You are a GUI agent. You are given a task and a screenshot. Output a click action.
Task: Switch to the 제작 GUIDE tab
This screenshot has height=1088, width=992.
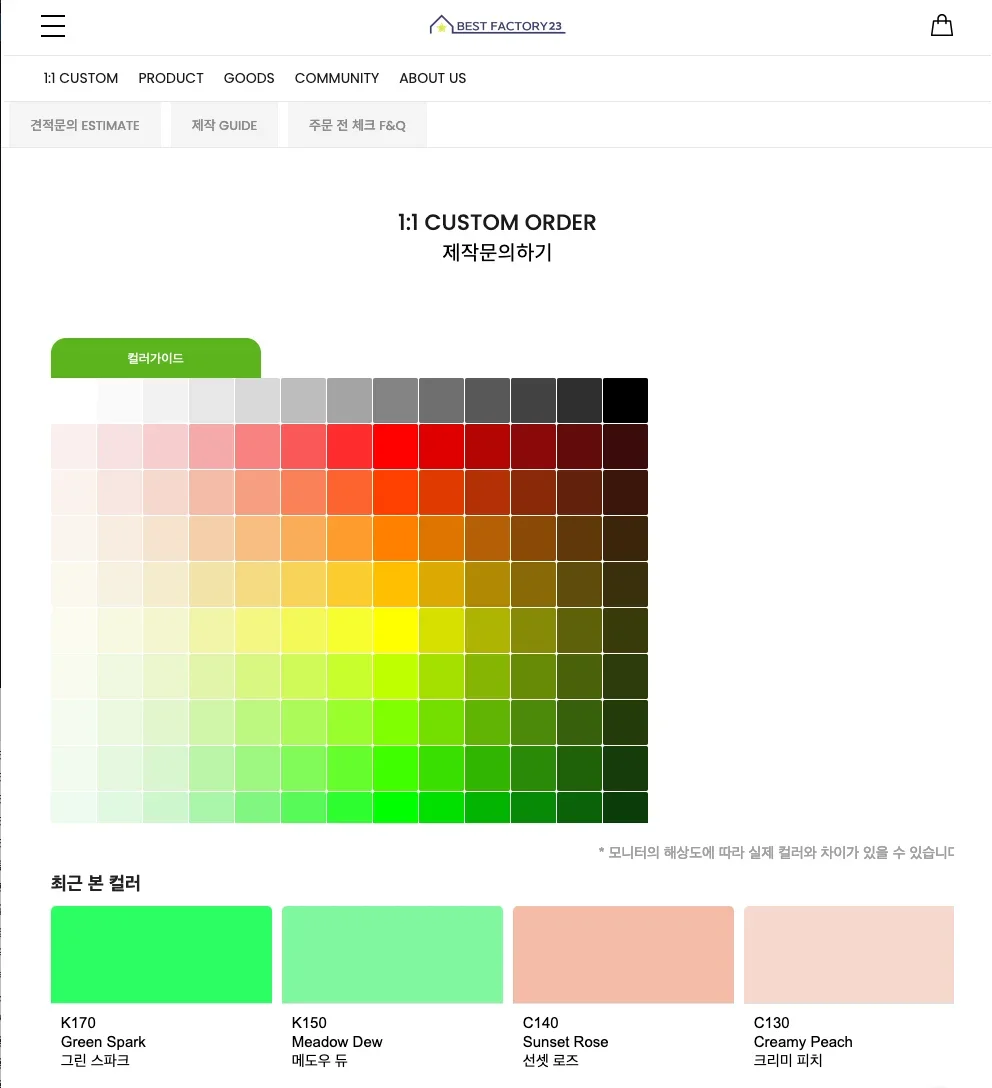click(x=224, y=125)
